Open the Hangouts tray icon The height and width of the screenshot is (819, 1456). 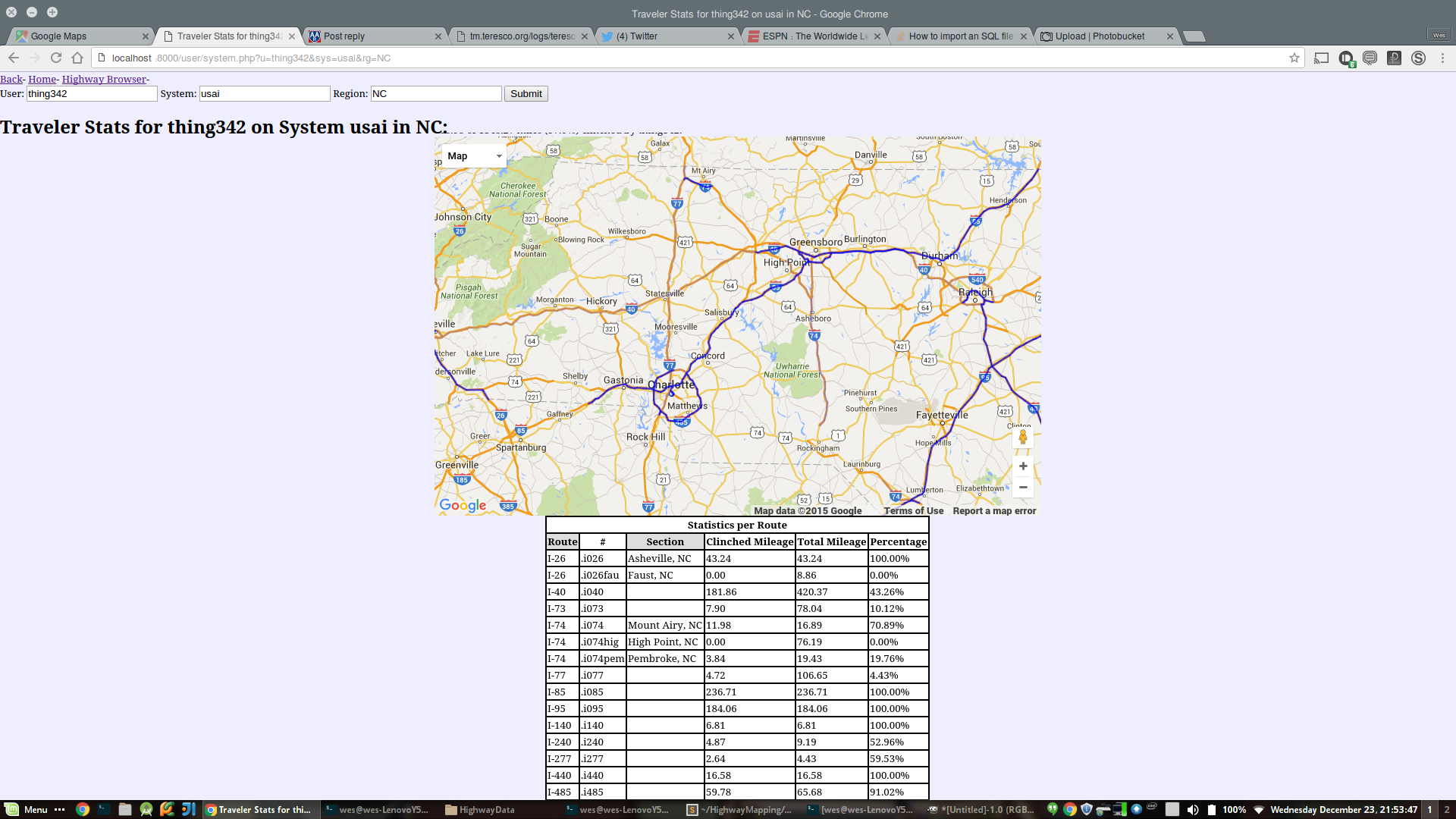pos(1052,809)
